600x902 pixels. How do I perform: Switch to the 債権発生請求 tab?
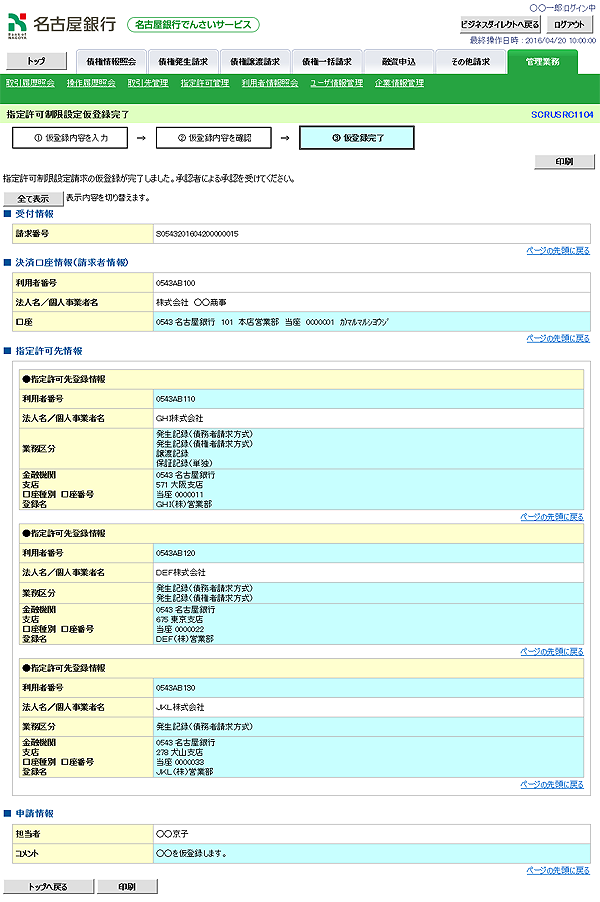coord(183,62)
